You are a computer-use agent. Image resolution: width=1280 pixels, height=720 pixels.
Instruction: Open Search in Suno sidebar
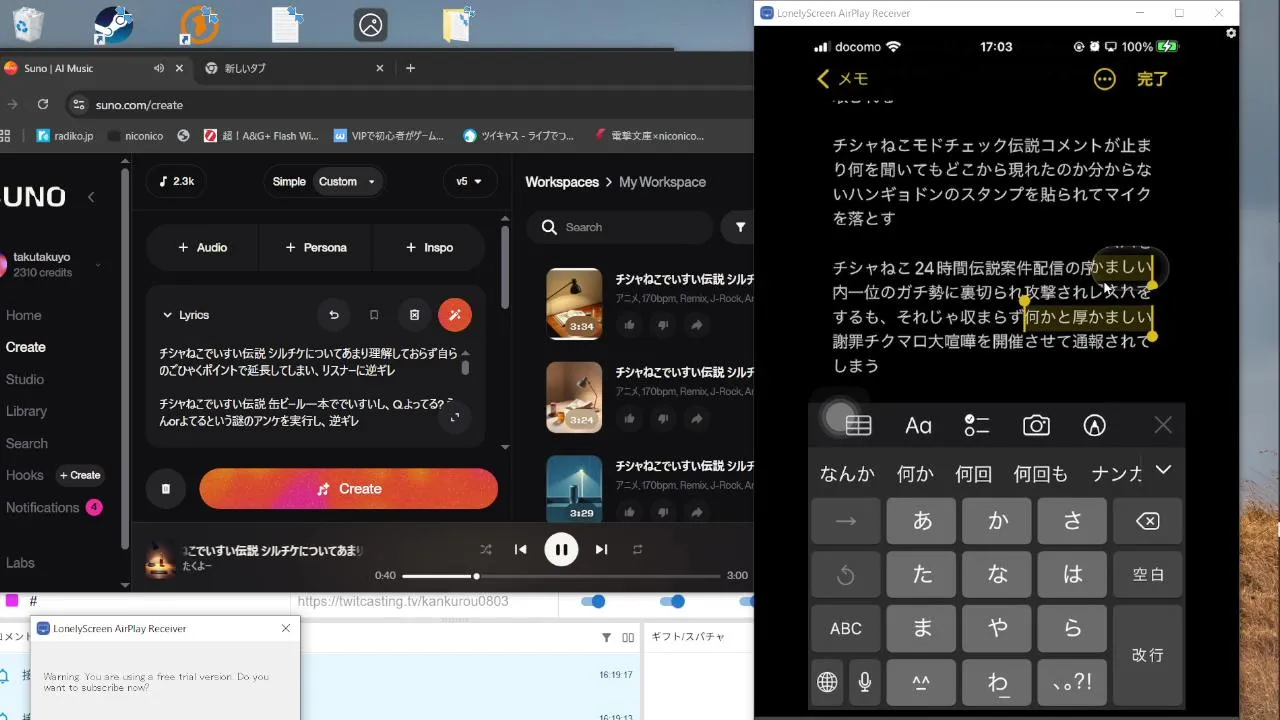click(27, 443)
